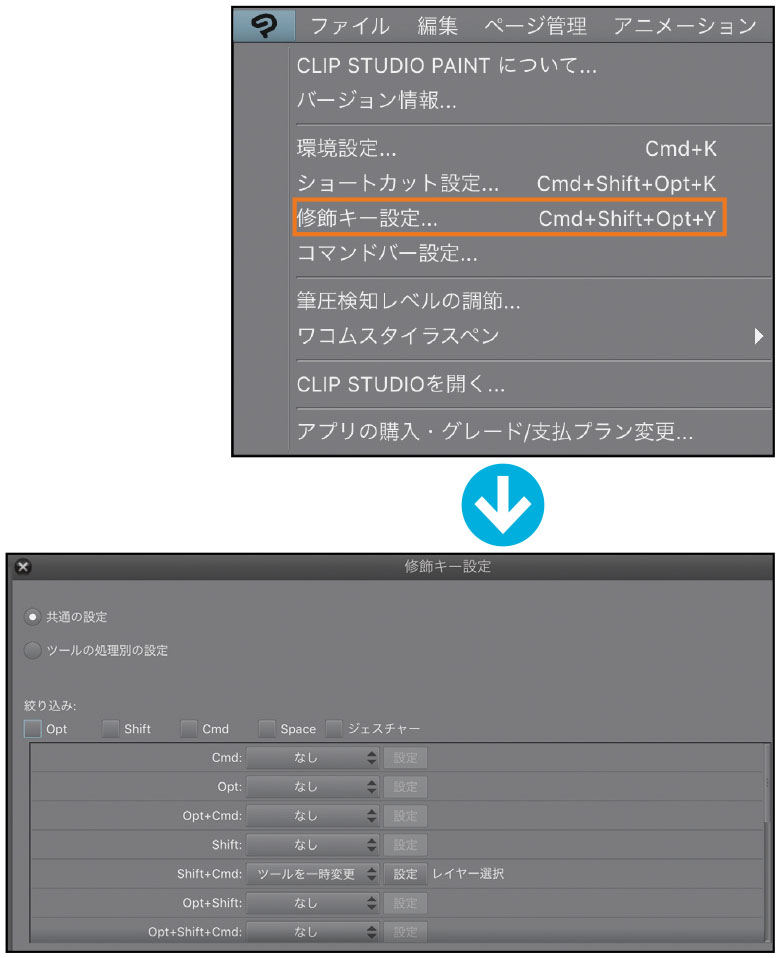The width and height of the screenshot is (780, 958).
Task: Open the ページ管理 menu
Action: point(536,26)
